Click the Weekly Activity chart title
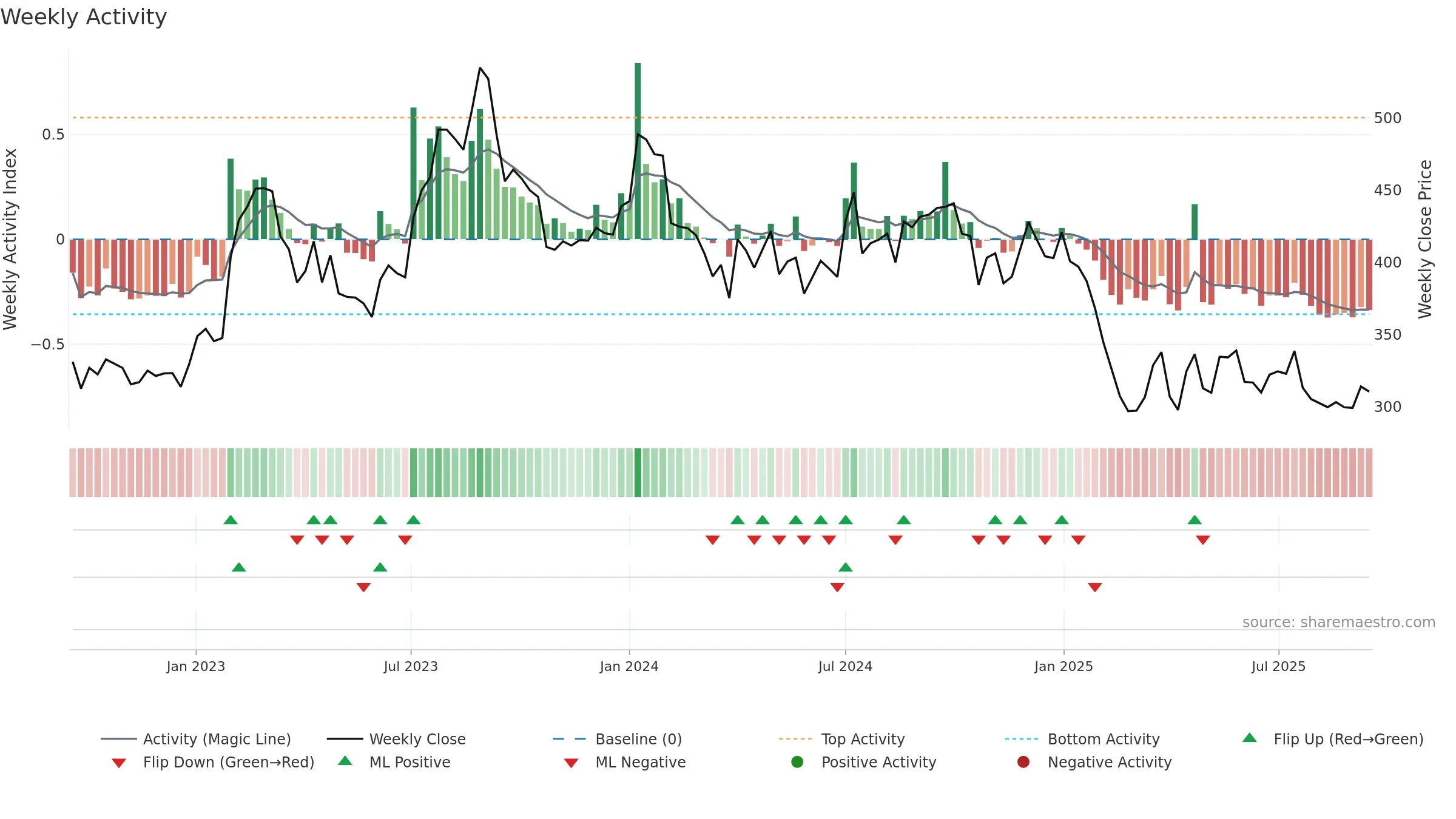1456x819 pixels. point(84,17)
